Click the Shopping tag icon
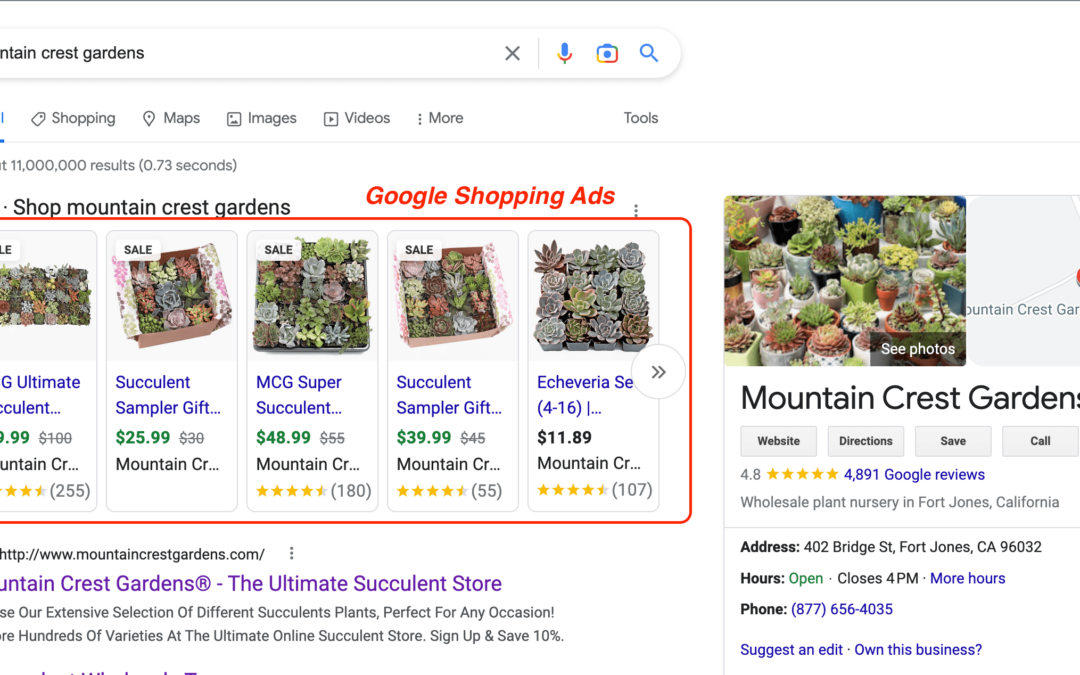 point(37,118)
